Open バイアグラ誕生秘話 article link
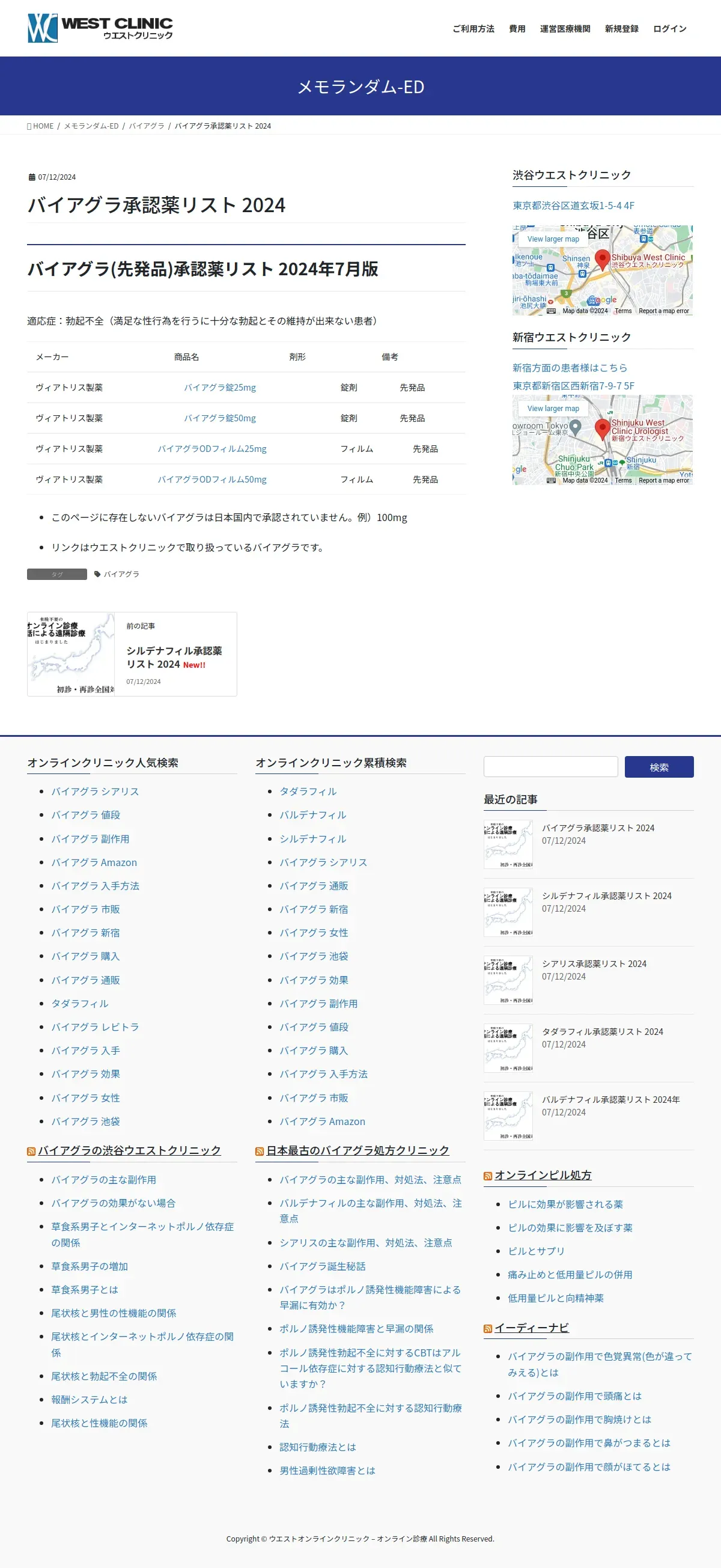This screenshot has width=721, height=1568. coord(323,1266)
